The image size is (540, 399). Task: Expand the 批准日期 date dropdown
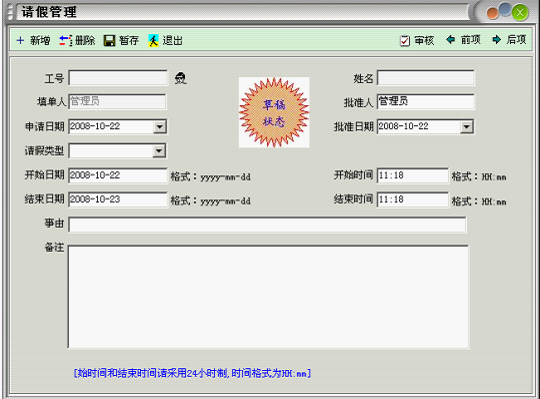466,127
